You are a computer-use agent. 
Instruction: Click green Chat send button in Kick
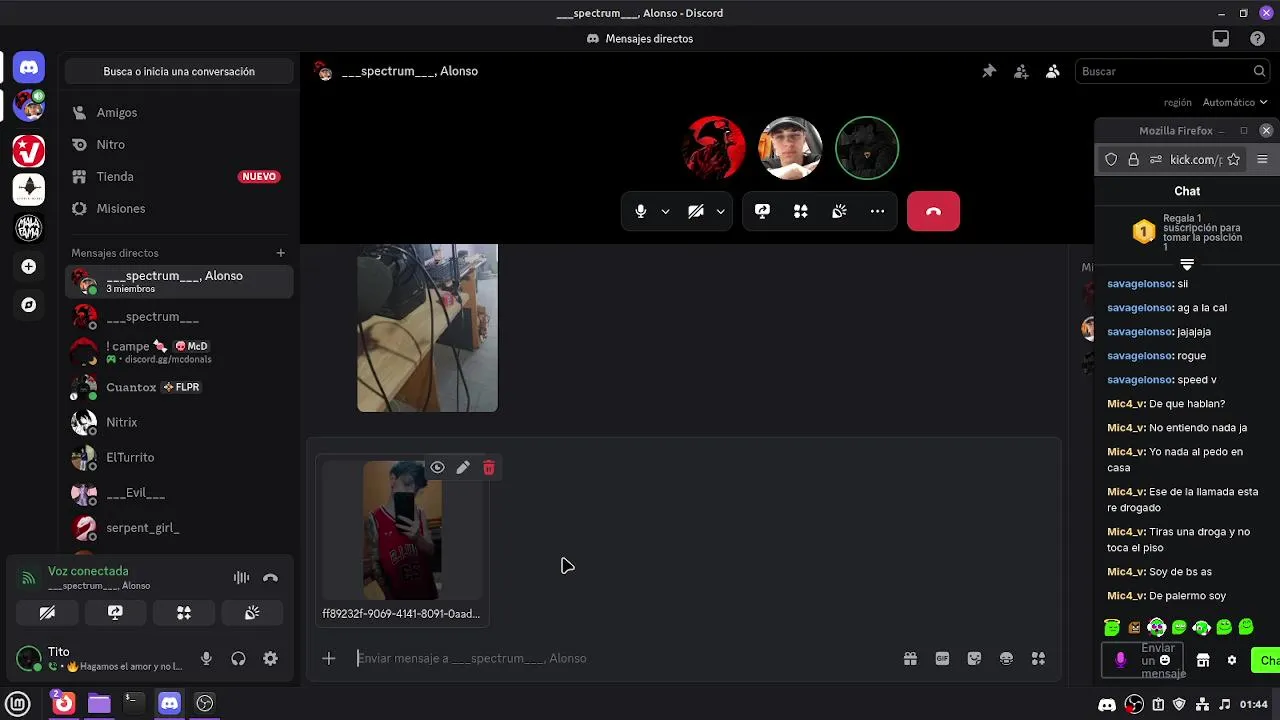pos(1266,660)
